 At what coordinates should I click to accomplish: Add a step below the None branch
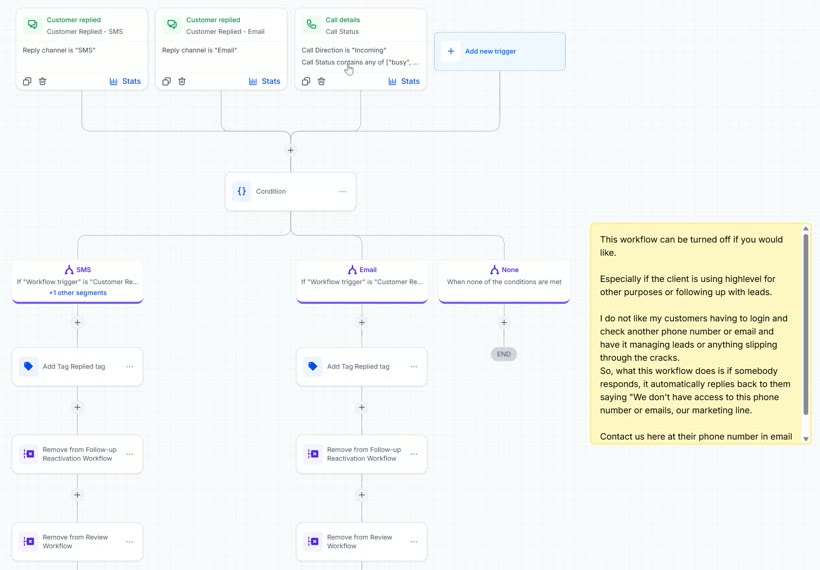tap(504, 323)
